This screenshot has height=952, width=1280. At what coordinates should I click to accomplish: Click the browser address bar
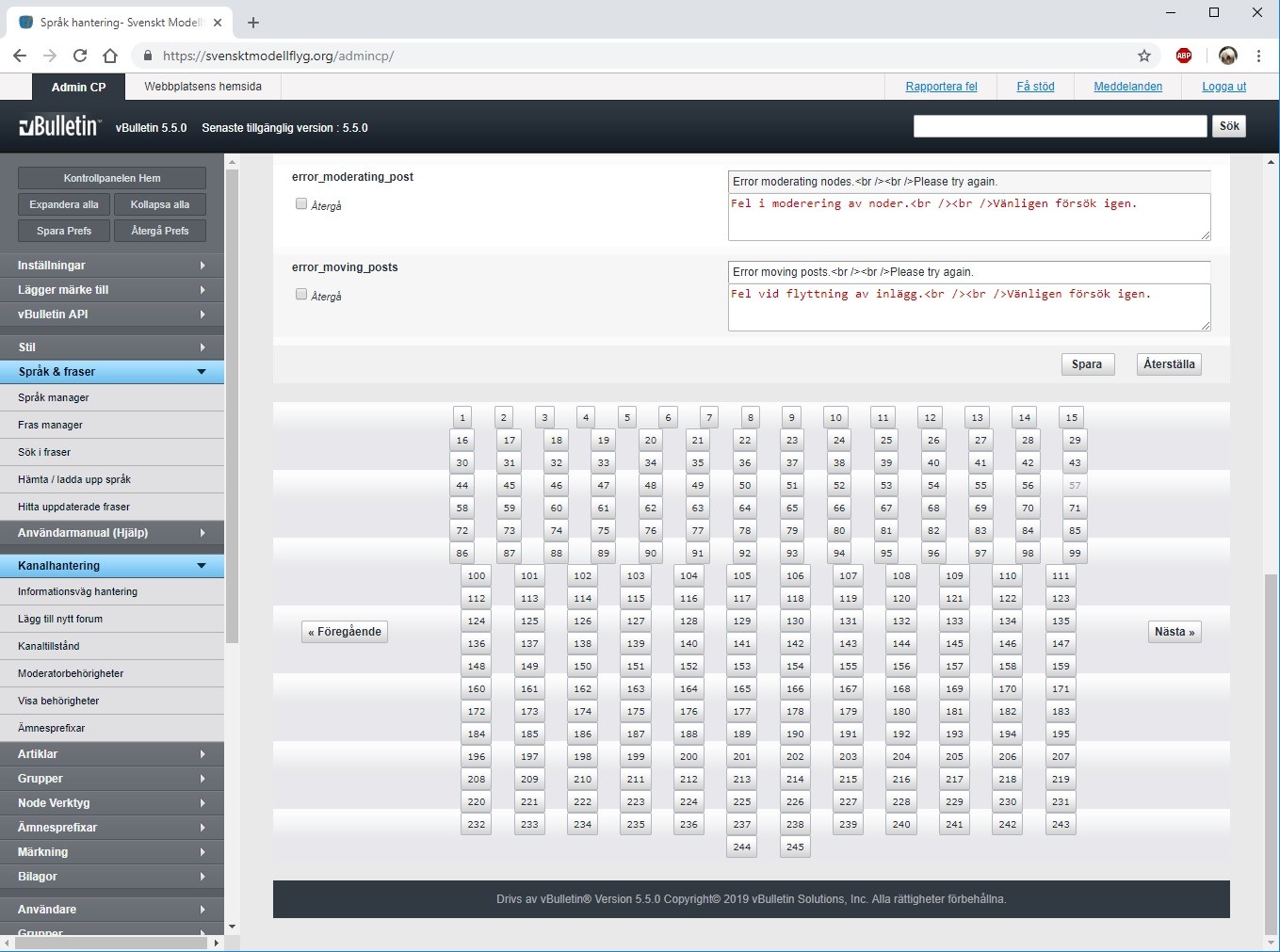[640, 56]
